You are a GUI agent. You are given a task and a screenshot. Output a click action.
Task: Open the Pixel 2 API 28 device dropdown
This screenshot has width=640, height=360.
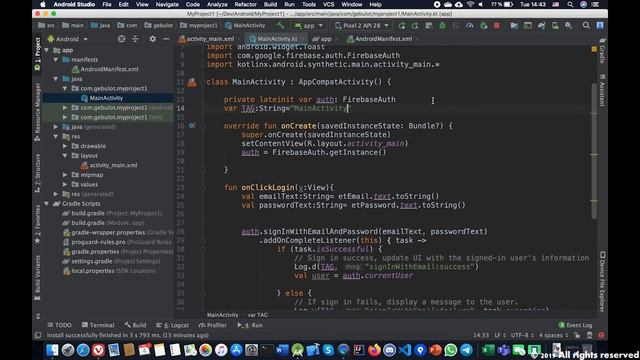click(x=362, y=25)
